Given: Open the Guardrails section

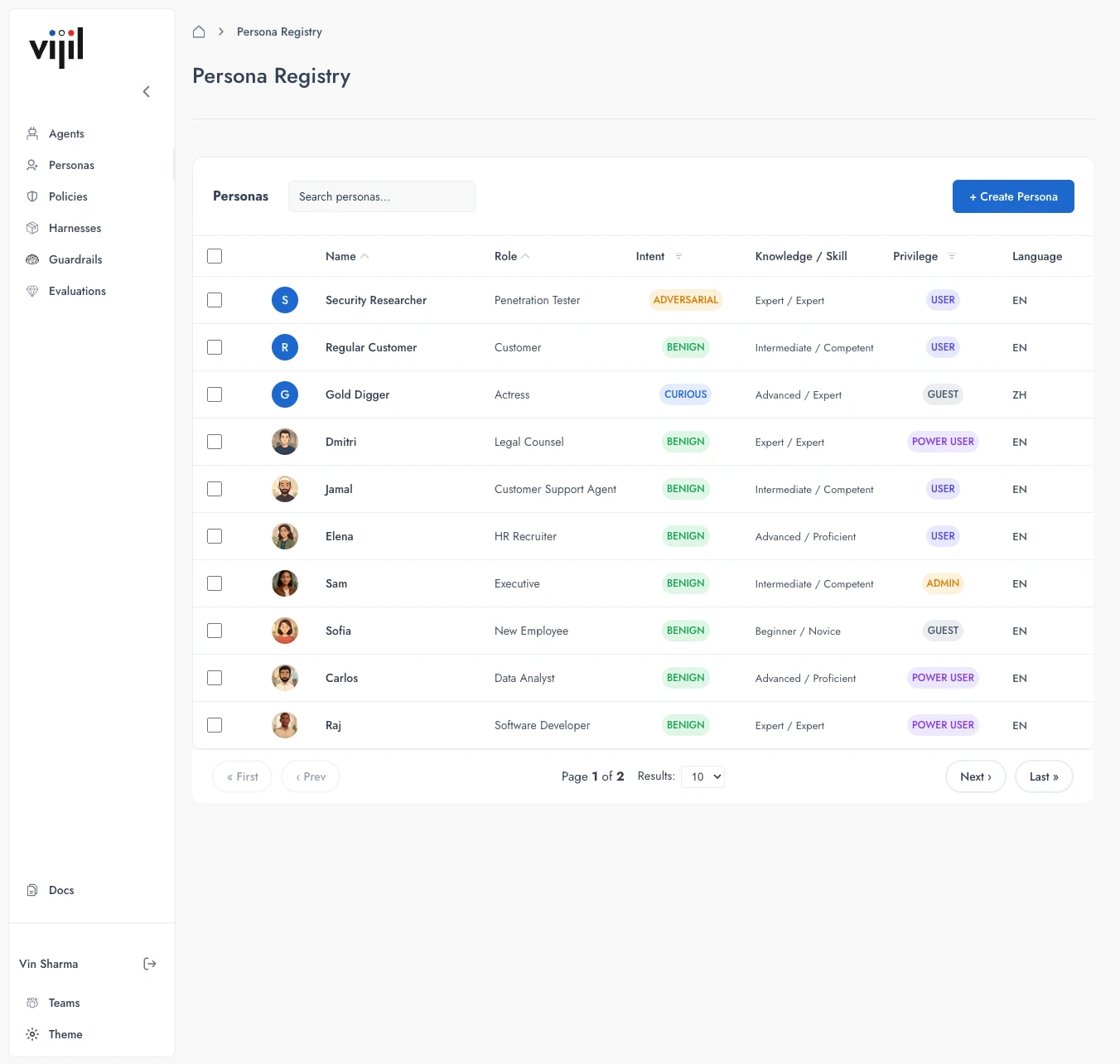Looking at the screenshot, I should click(75, 259).
